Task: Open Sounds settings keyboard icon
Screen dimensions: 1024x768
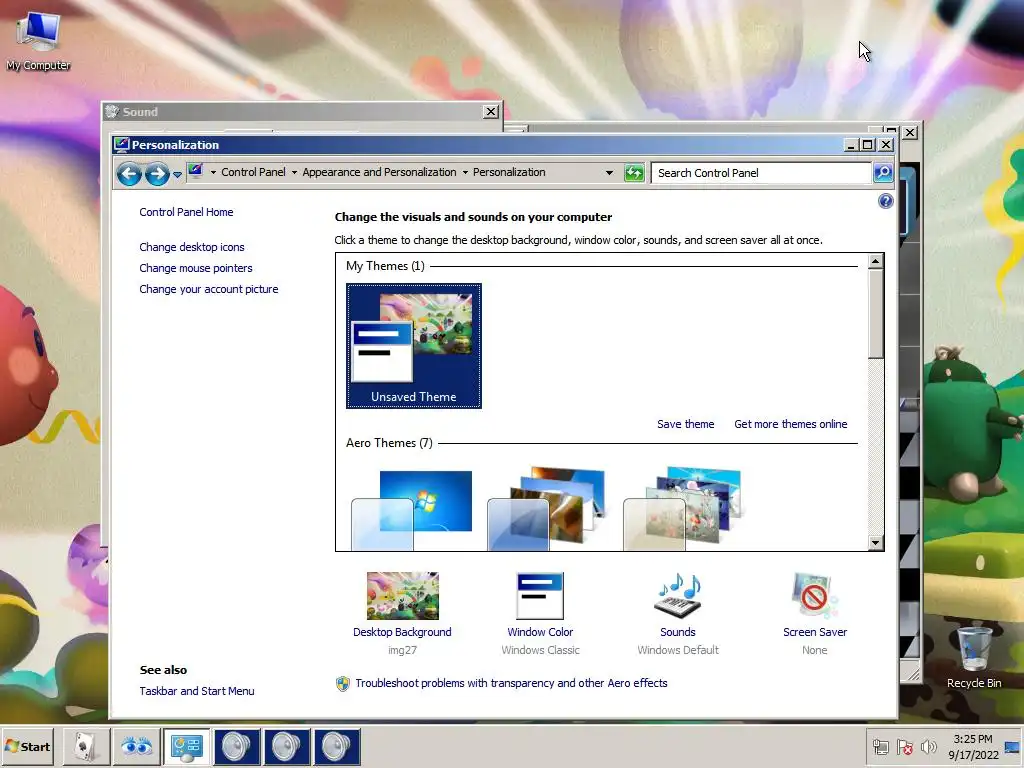Action: (677, 596)
